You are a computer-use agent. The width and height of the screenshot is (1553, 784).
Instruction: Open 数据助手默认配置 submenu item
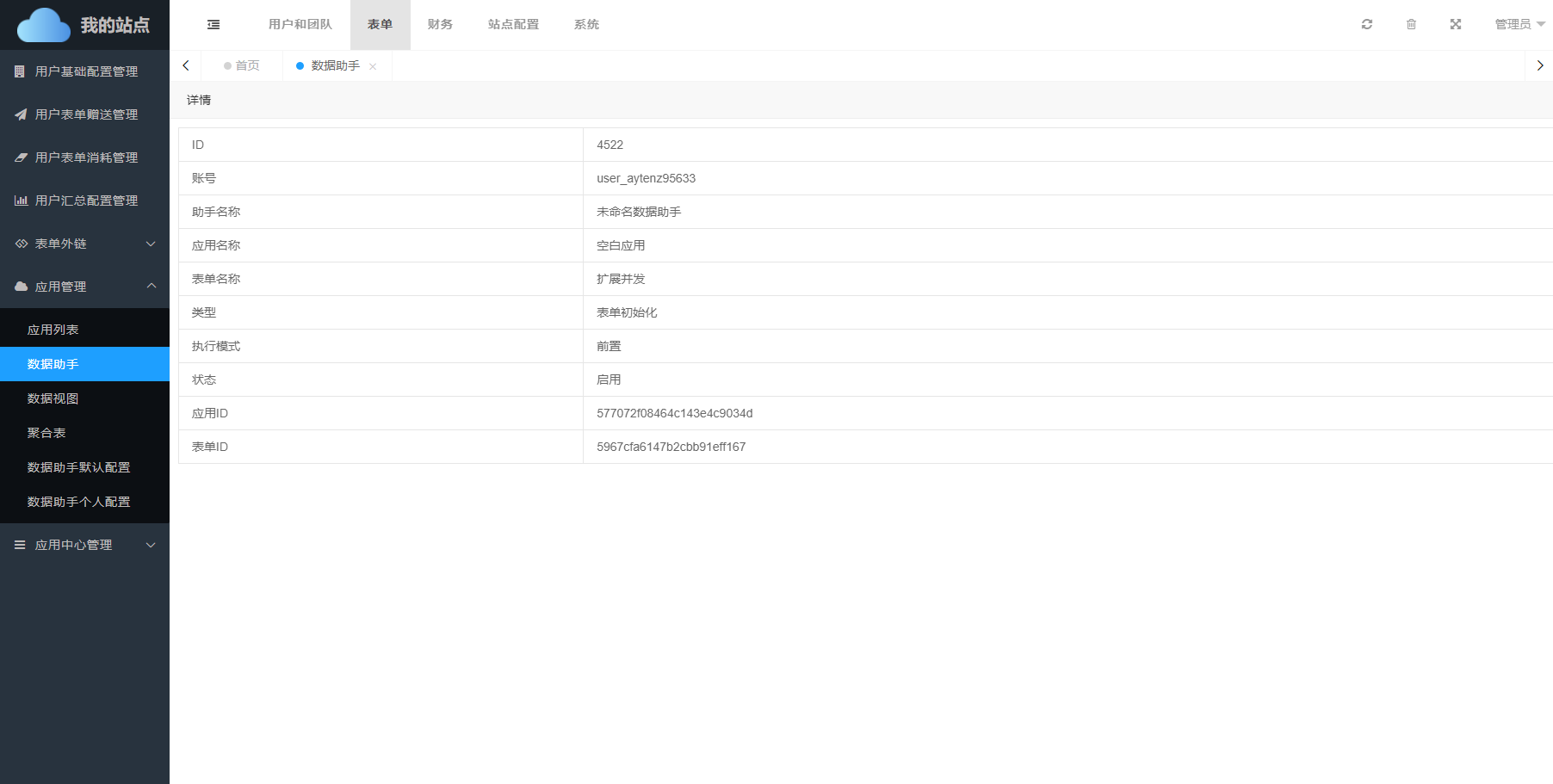[78, 467]
